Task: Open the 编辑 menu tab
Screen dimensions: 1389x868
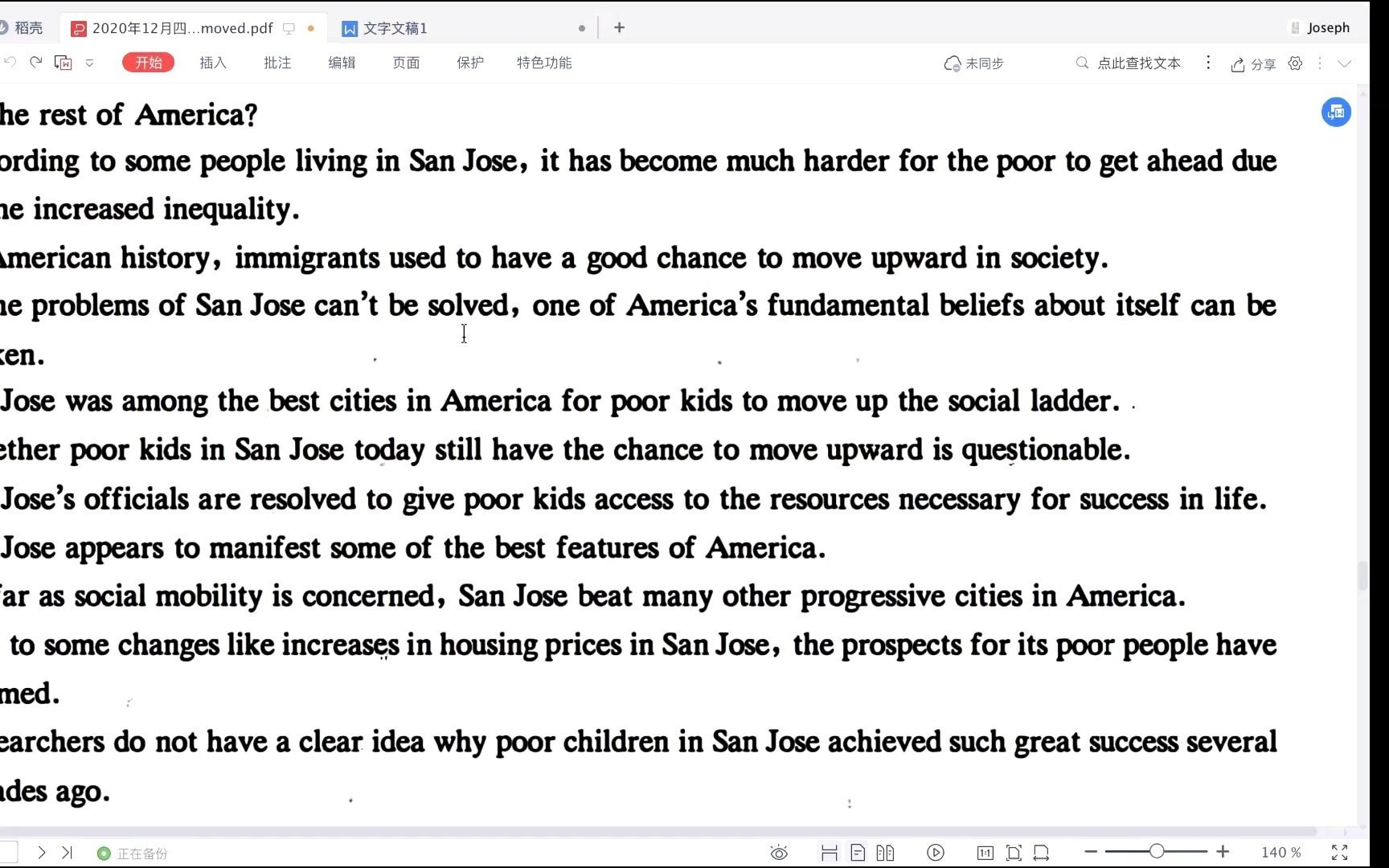Action: (x=342, y=63)
